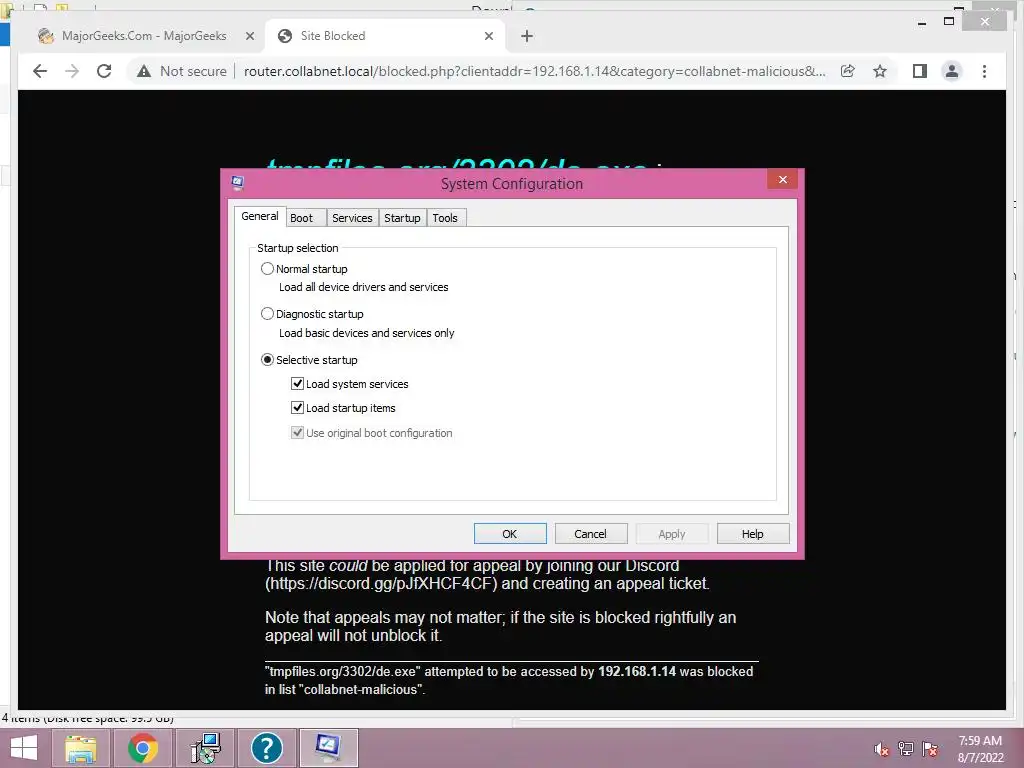Open the Action Center flag icon
This screenshot has height=768, width=1024.
pyautogui.click(x=930, y=749)
